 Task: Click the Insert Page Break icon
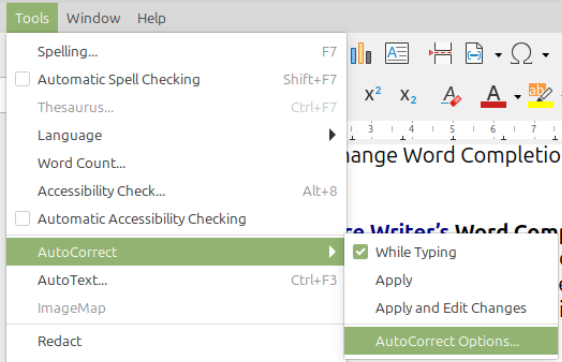point(440,53)
